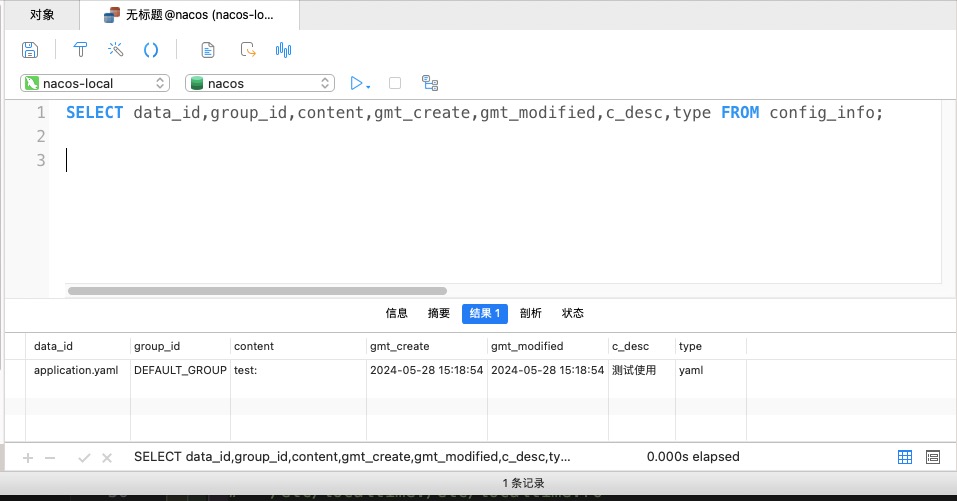The image size is (957, 501).
Task: Click the Stop query square button
Action: 395,83
